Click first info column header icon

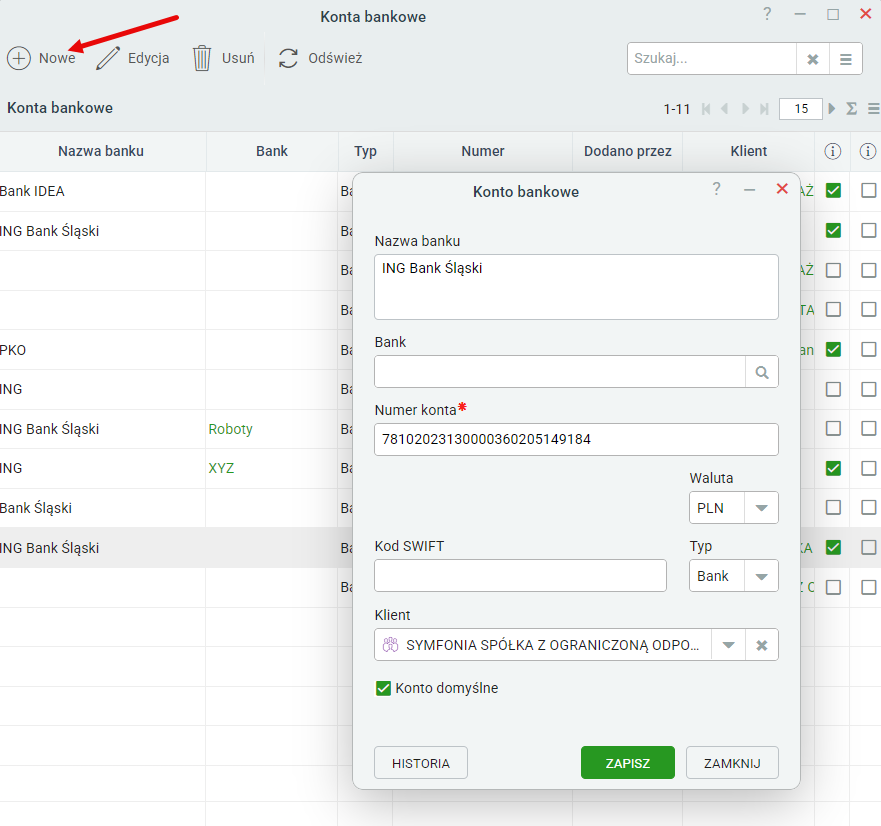pyautogui.click(x=833, y=151)
